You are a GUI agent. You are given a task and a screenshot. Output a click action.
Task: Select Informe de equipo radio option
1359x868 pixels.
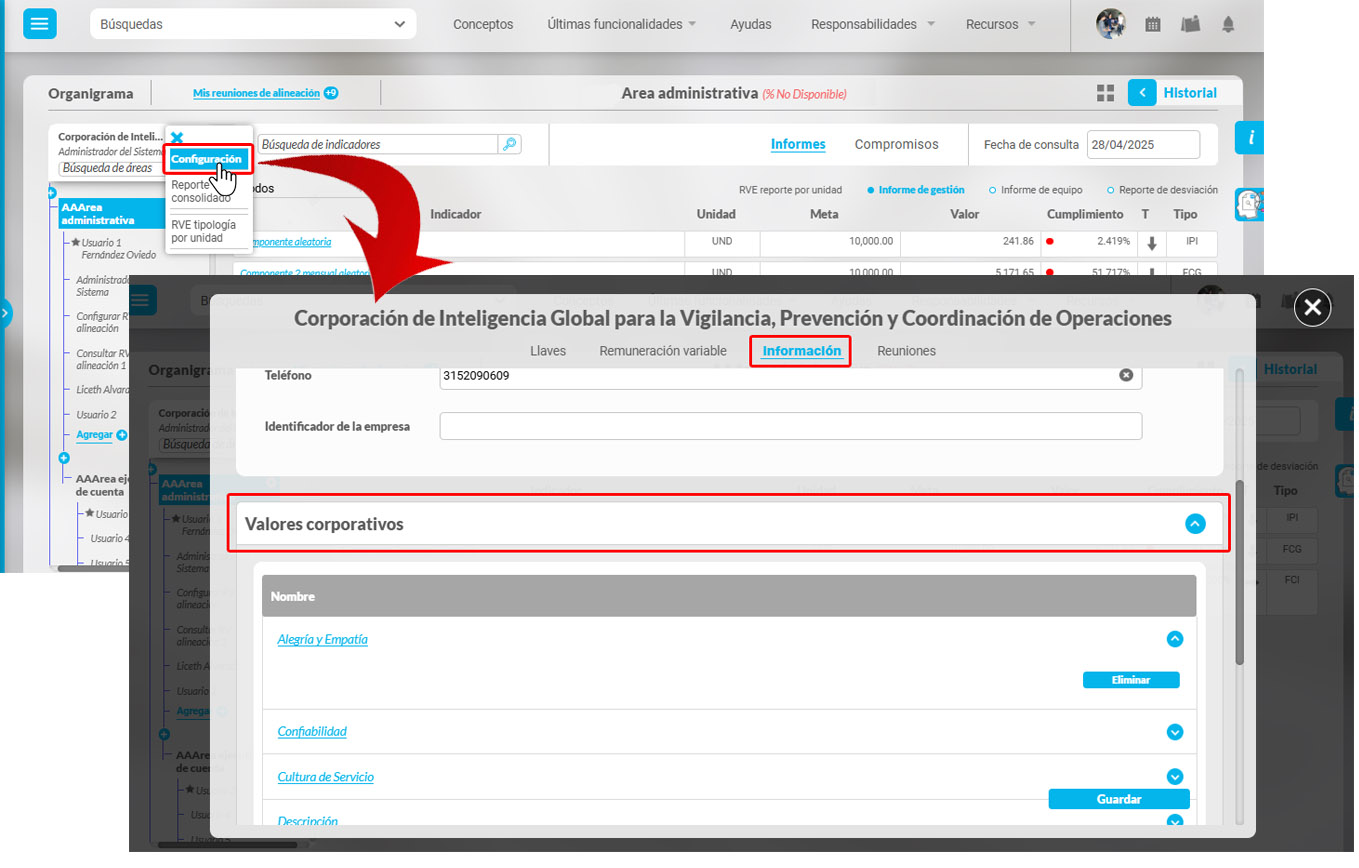pos(992,190)
